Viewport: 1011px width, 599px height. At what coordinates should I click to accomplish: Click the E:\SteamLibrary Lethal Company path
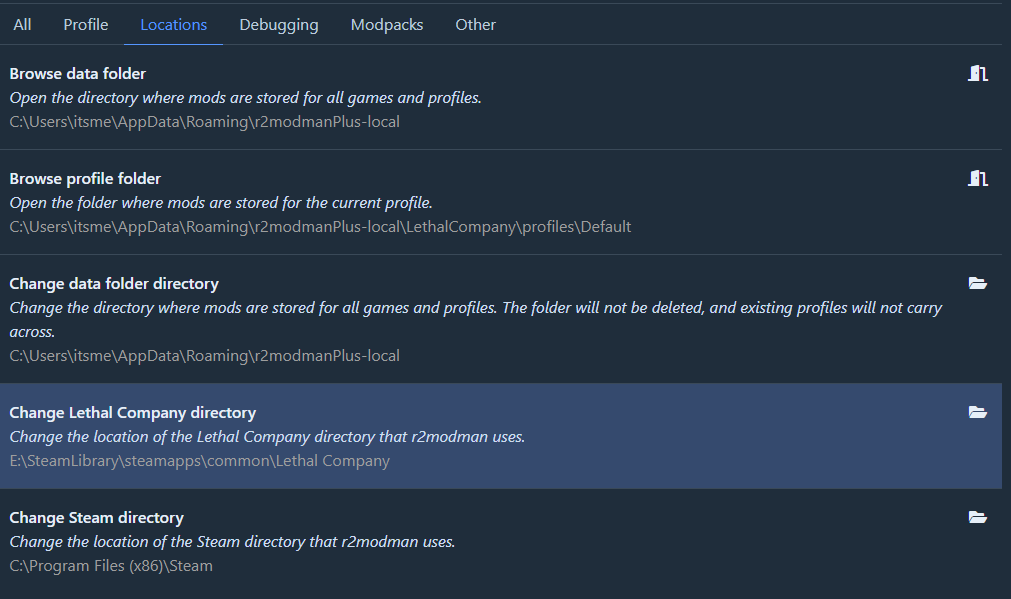coord(200,461)
